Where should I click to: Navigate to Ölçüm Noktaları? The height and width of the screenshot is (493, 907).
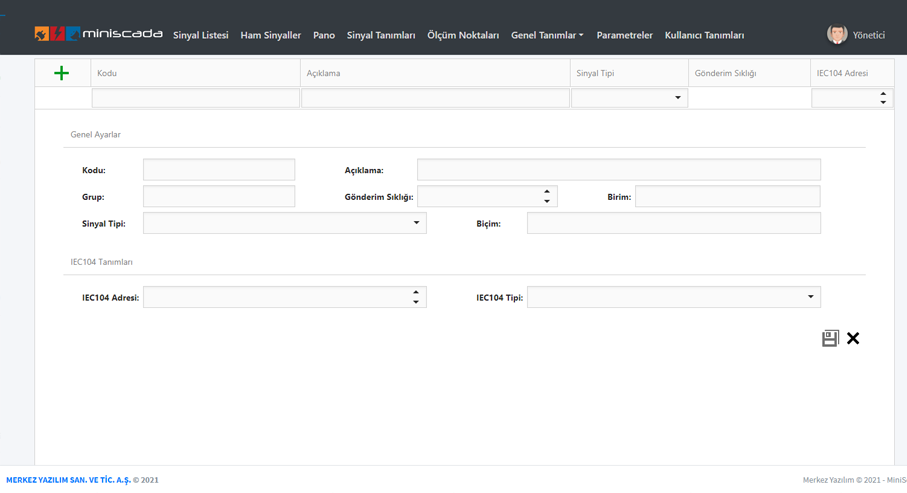(x=463, y=35)
